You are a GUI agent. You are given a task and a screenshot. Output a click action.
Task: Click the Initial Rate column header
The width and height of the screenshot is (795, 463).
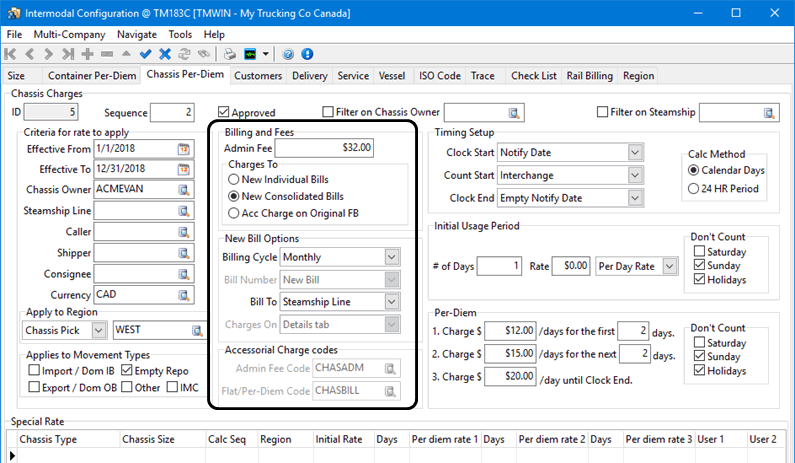(340, 439)
